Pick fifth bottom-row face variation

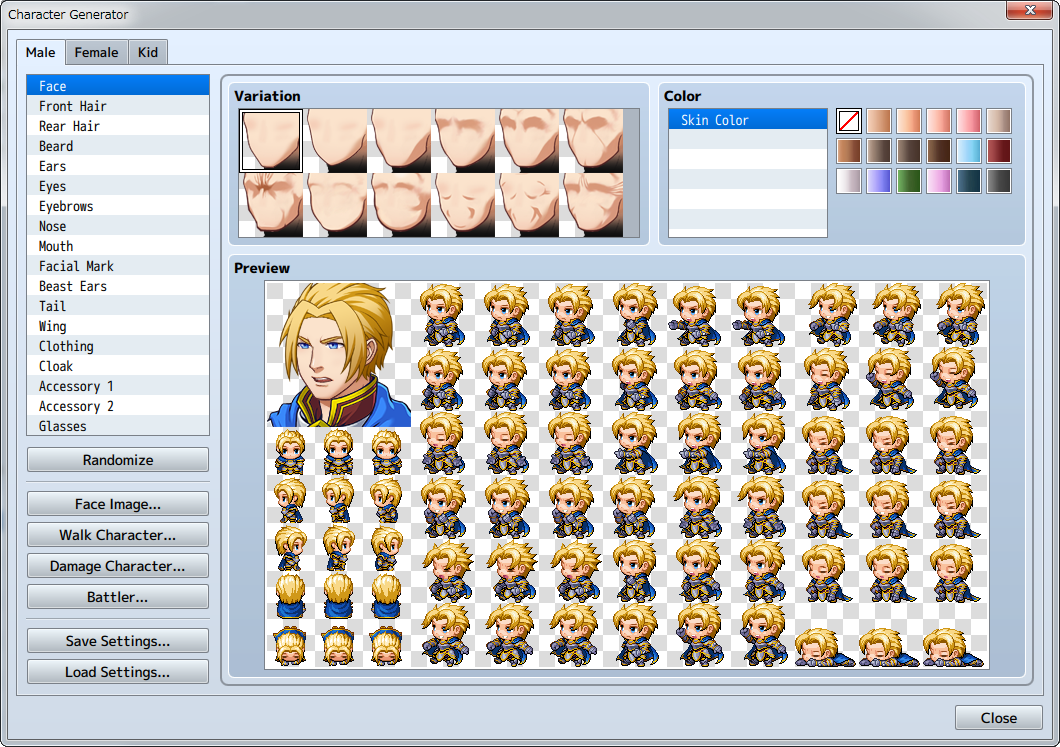click(527, 205)
